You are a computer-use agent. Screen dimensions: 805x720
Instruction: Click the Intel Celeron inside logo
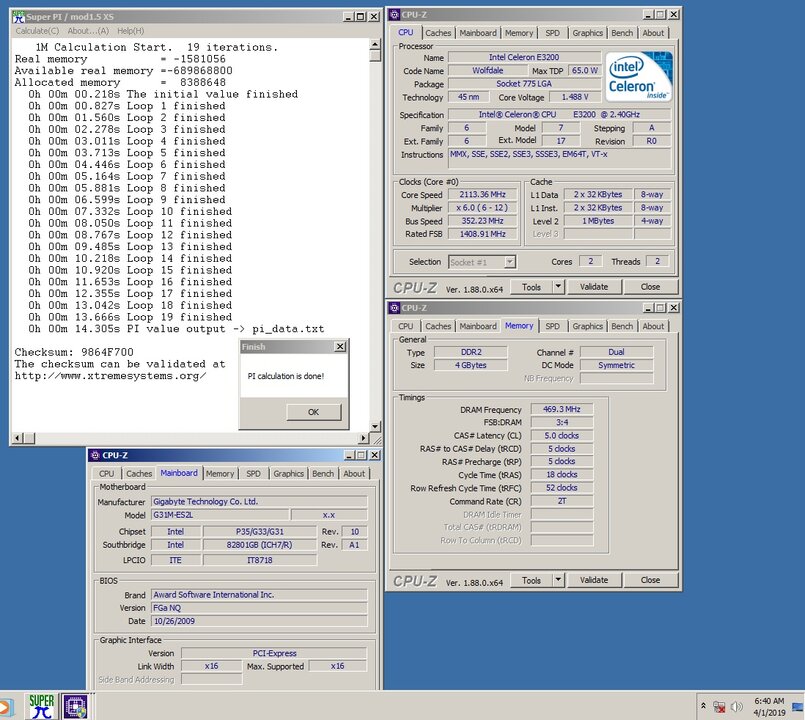click(x=638, y=76)
